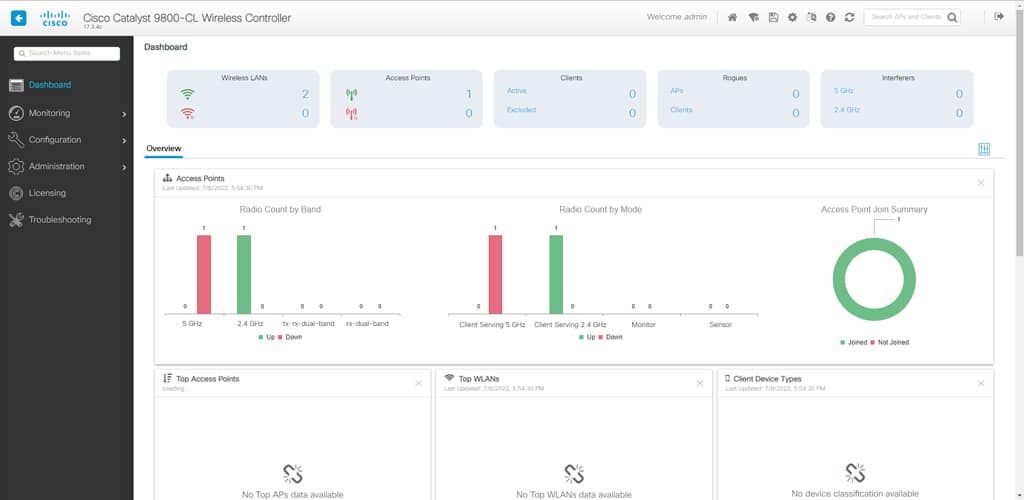Screen dimensions: 1024x500
Task: Click the Troubleshooting tools icon in sidebar
Action: click(x=16, y=220)
